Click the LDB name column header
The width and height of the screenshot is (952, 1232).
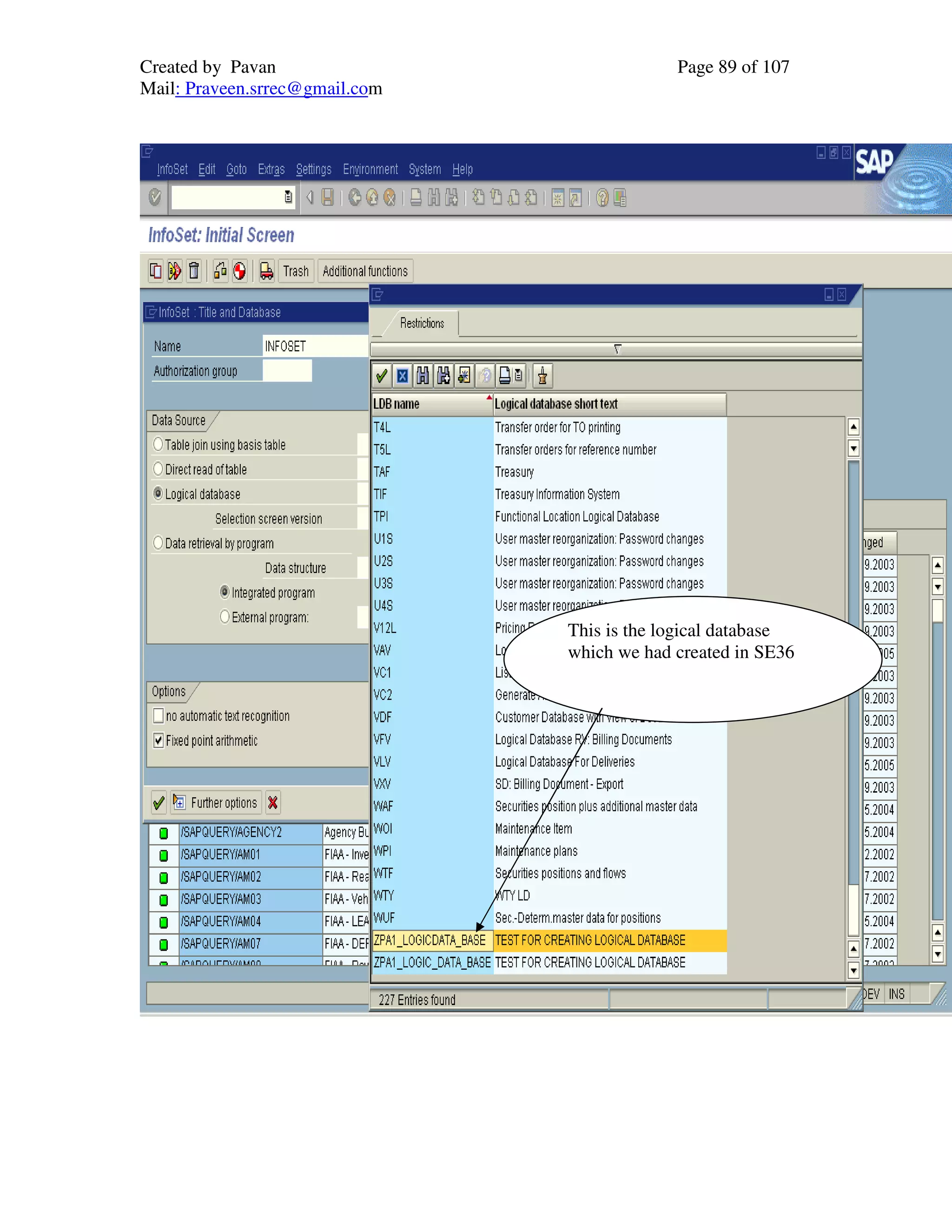(x=432, y=404)
